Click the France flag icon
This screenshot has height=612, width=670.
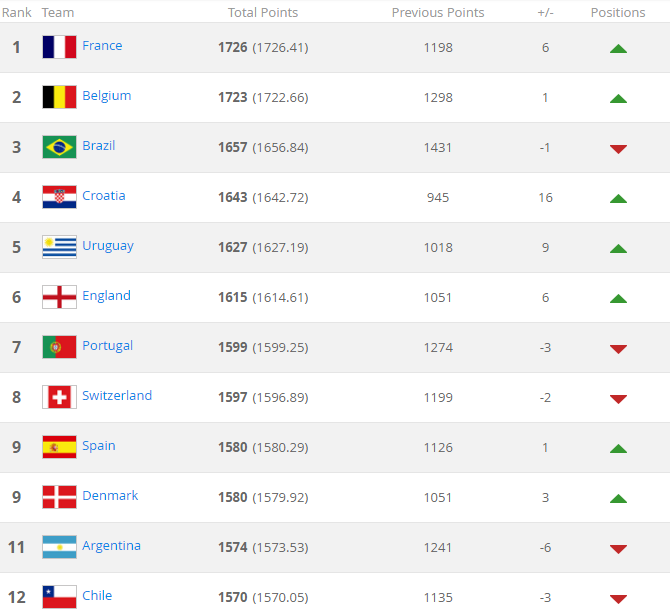tap(59, 47)
